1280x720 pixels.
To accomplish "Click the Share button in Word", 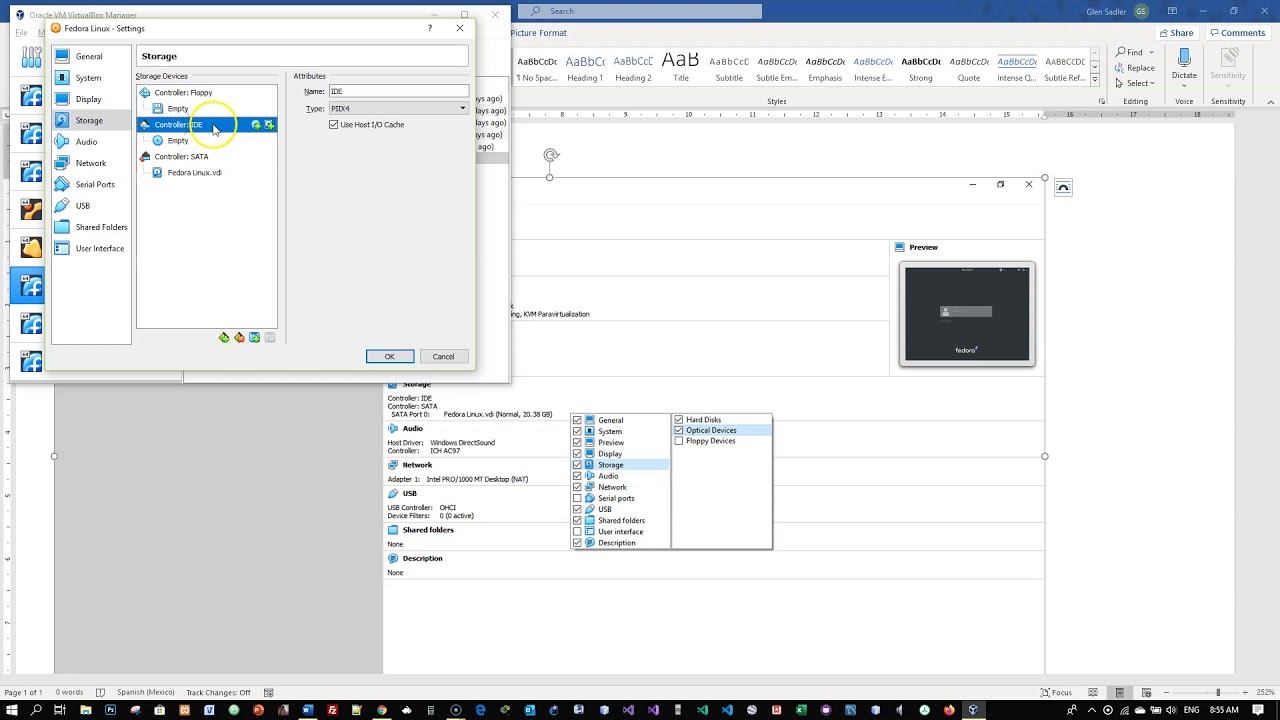I will tap(1176, 33).
